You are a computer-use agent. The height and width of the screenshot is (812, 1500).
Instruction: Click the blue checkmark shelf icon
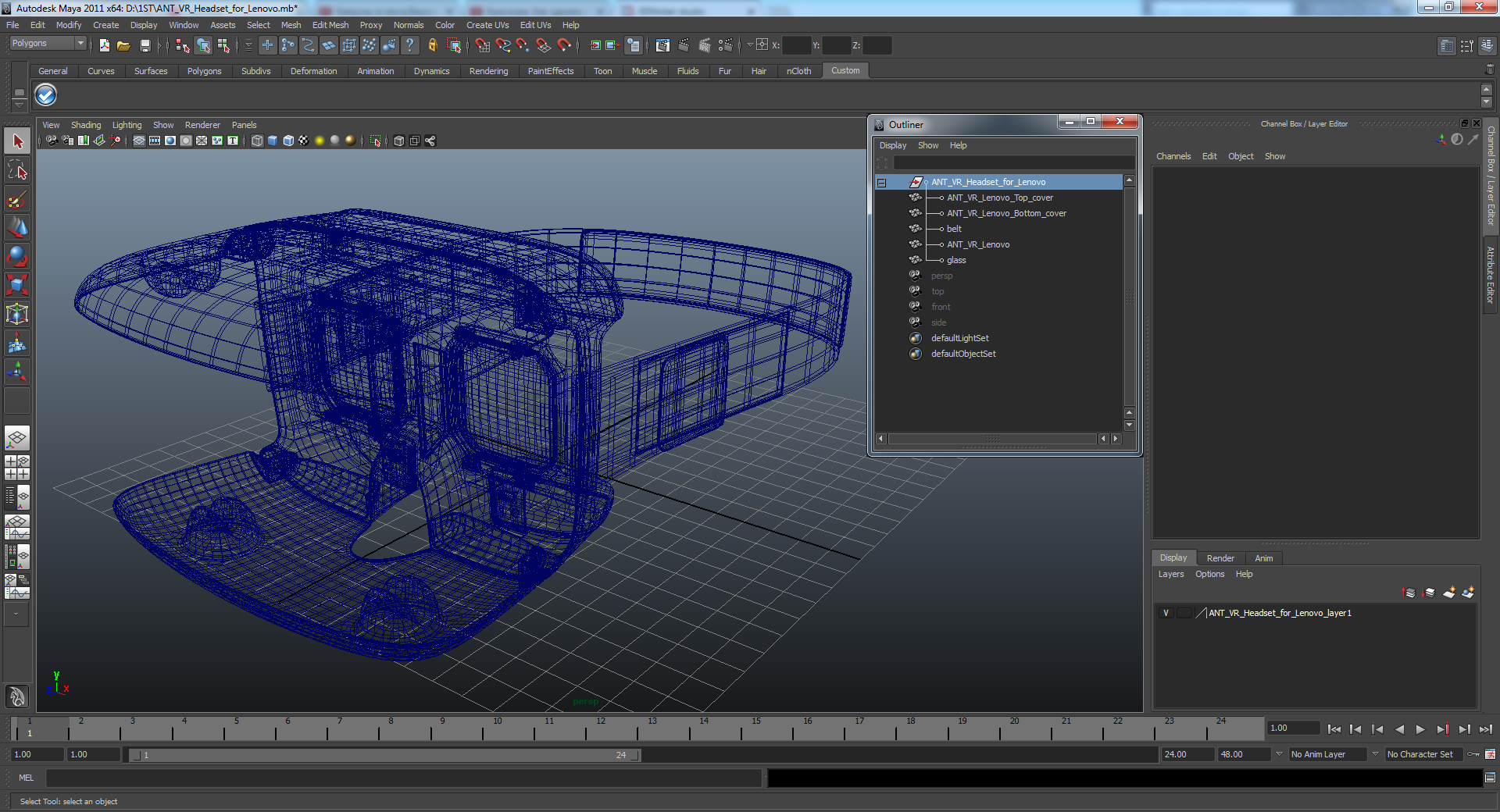tap(46, 95)
